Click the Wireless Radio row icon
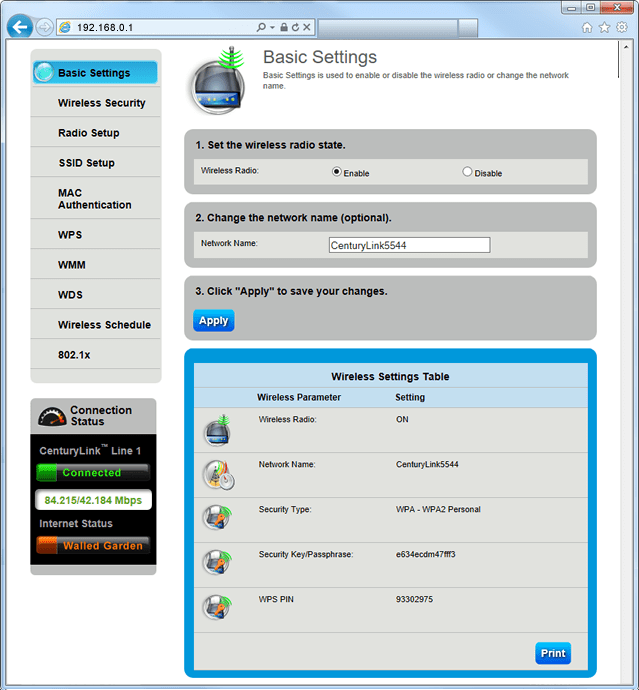 [217, 430]
